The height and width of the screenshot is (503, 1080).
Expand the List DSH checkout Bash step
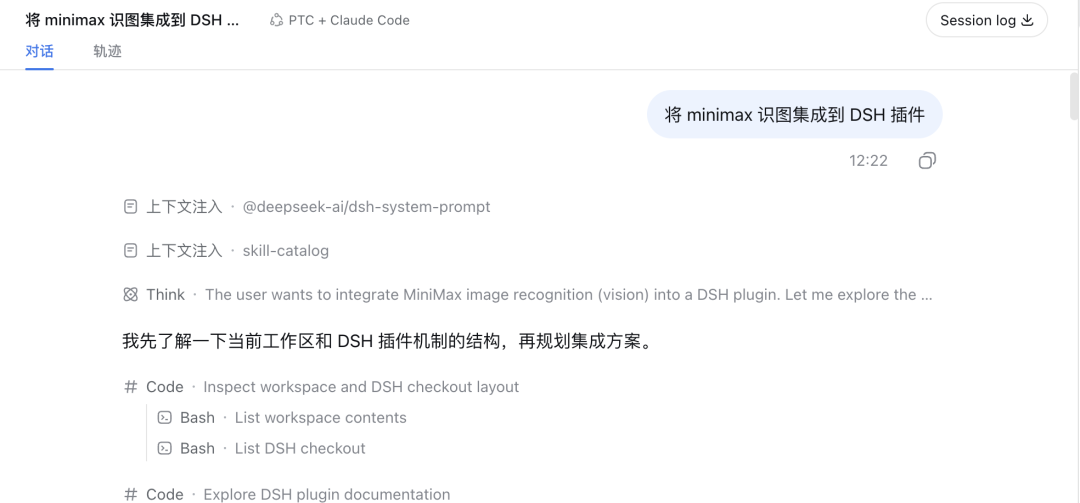[x=261, y=449]
